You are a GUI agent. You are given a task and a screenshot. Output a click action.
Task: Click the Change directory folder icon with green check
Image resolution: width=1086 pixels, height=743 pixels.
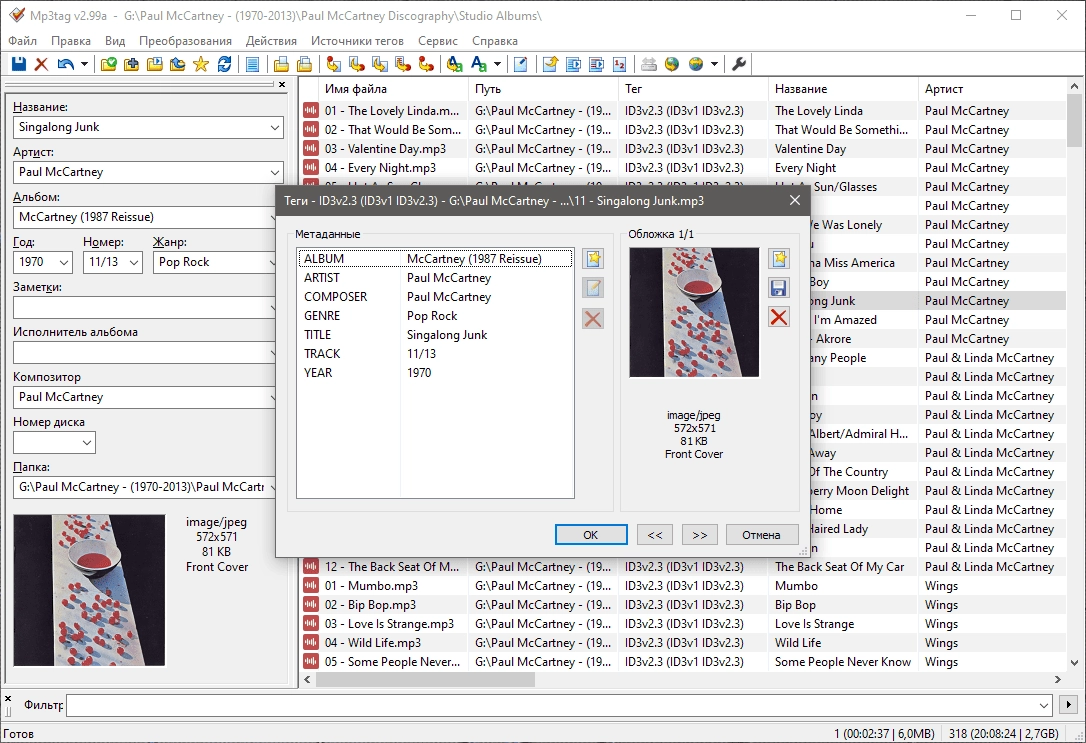coord(108,64)
